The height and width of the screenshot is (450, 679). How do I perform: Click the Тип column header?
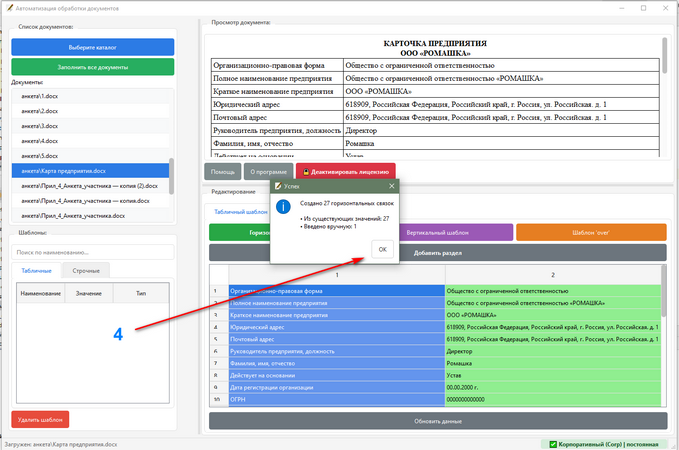(x=141, y=293)
